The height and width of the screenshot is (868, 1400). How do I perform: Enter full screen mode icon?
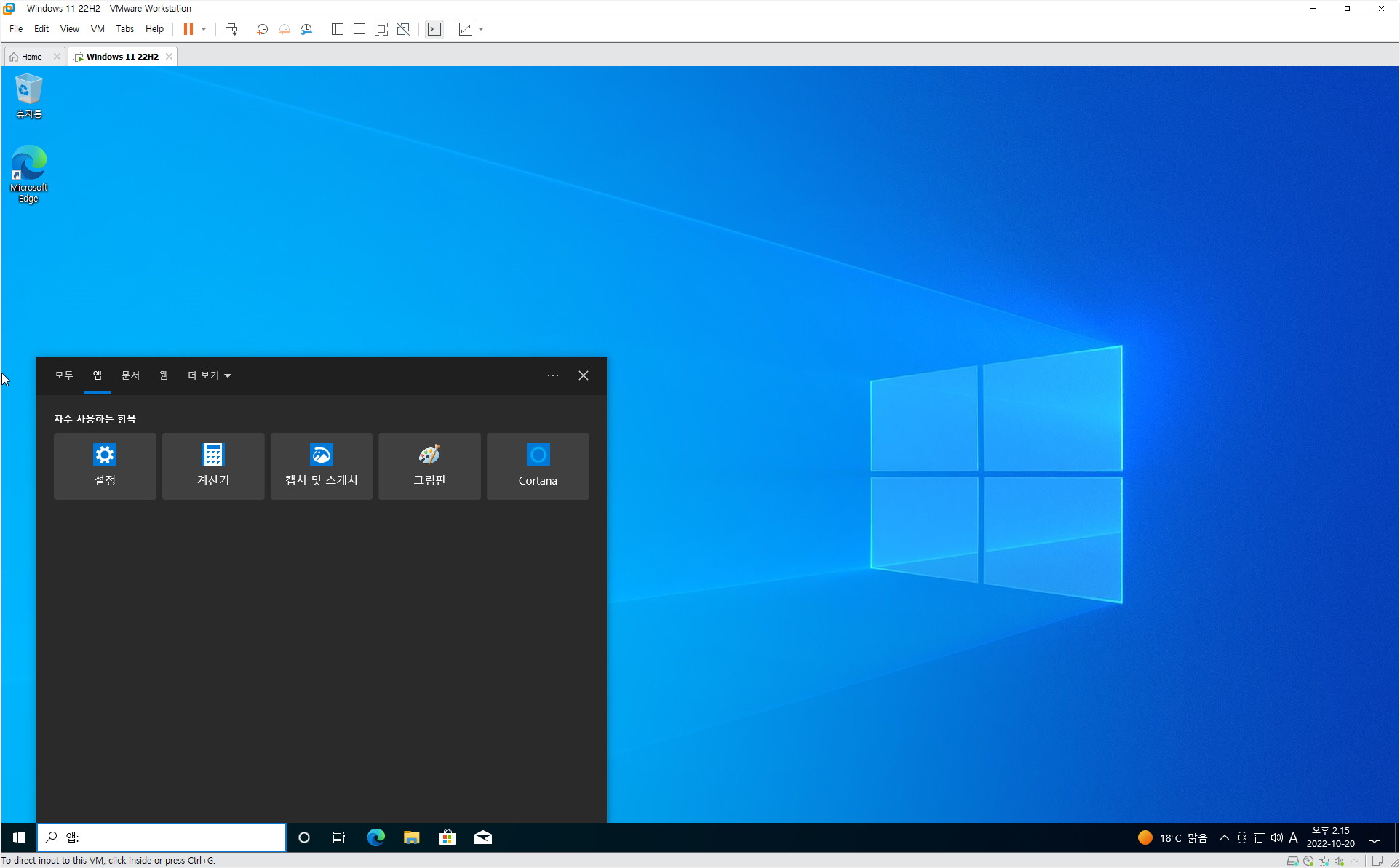click(381, 29)
